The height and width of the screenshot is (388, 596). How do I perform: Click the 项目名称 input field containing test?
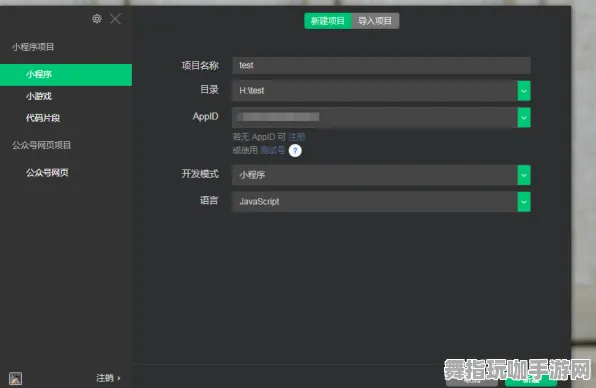[381, 65]
